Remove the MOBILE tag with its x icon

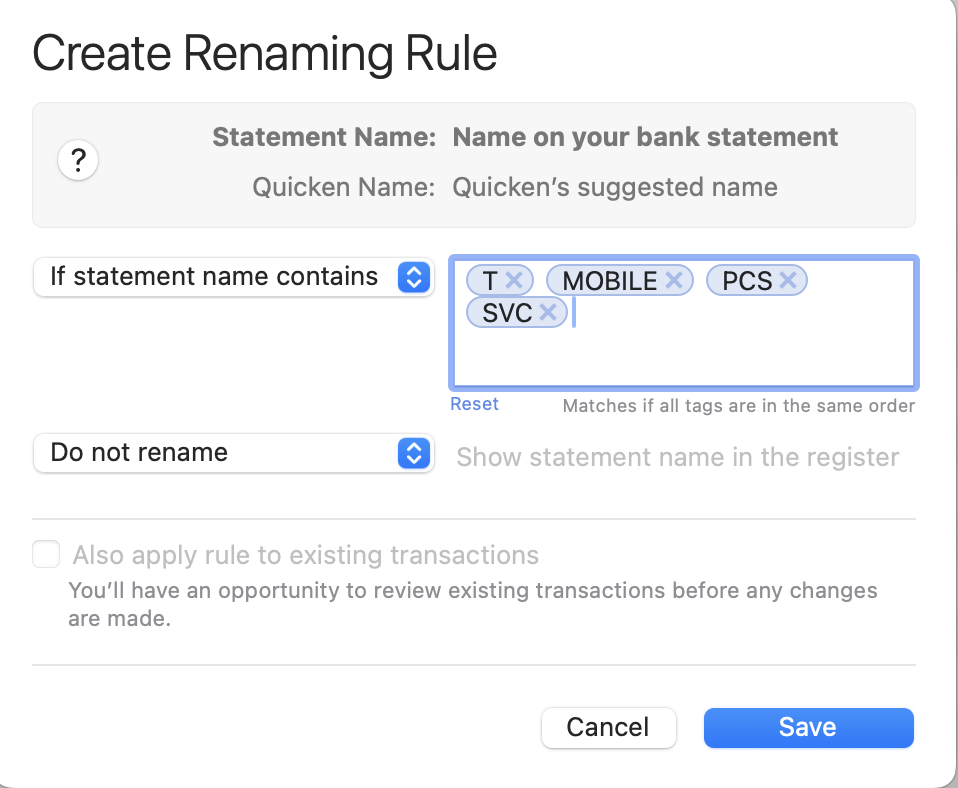click(x=674, y=281)
